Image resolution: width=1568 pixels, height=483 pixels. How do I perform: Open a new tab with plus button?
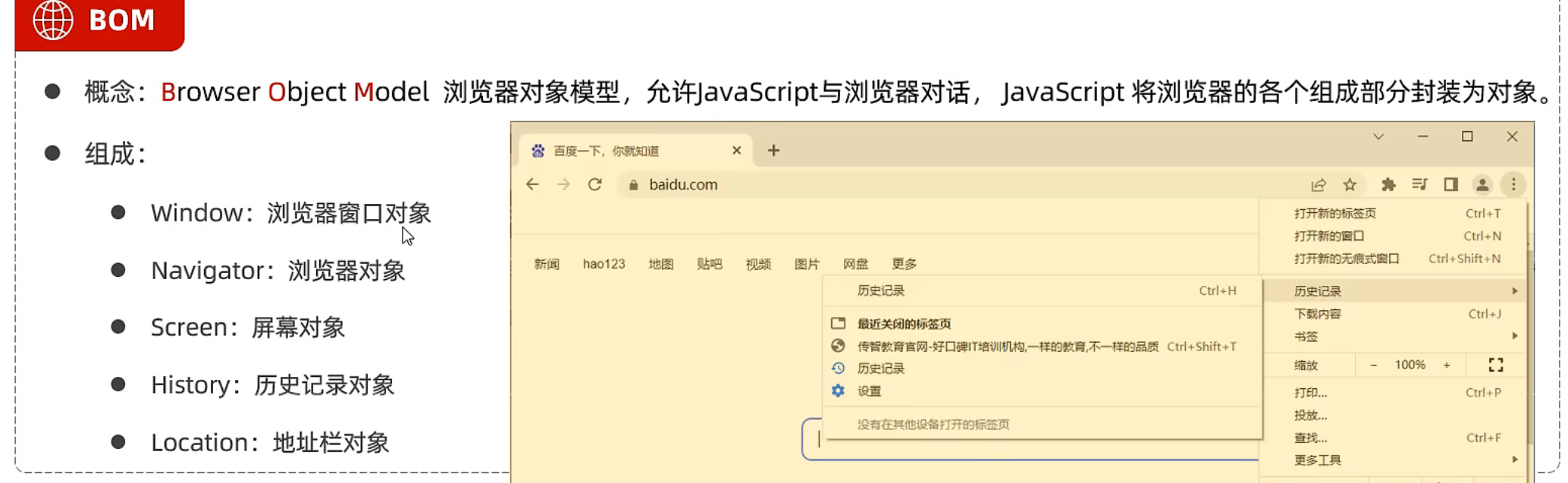tap(773, 150)
